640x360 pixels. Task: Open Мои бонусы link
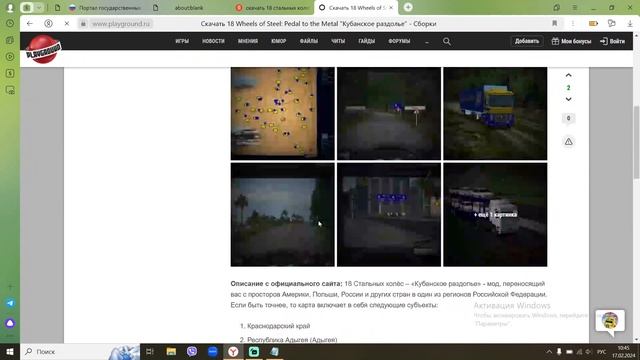pyautogui.click(x=571, y=41)
